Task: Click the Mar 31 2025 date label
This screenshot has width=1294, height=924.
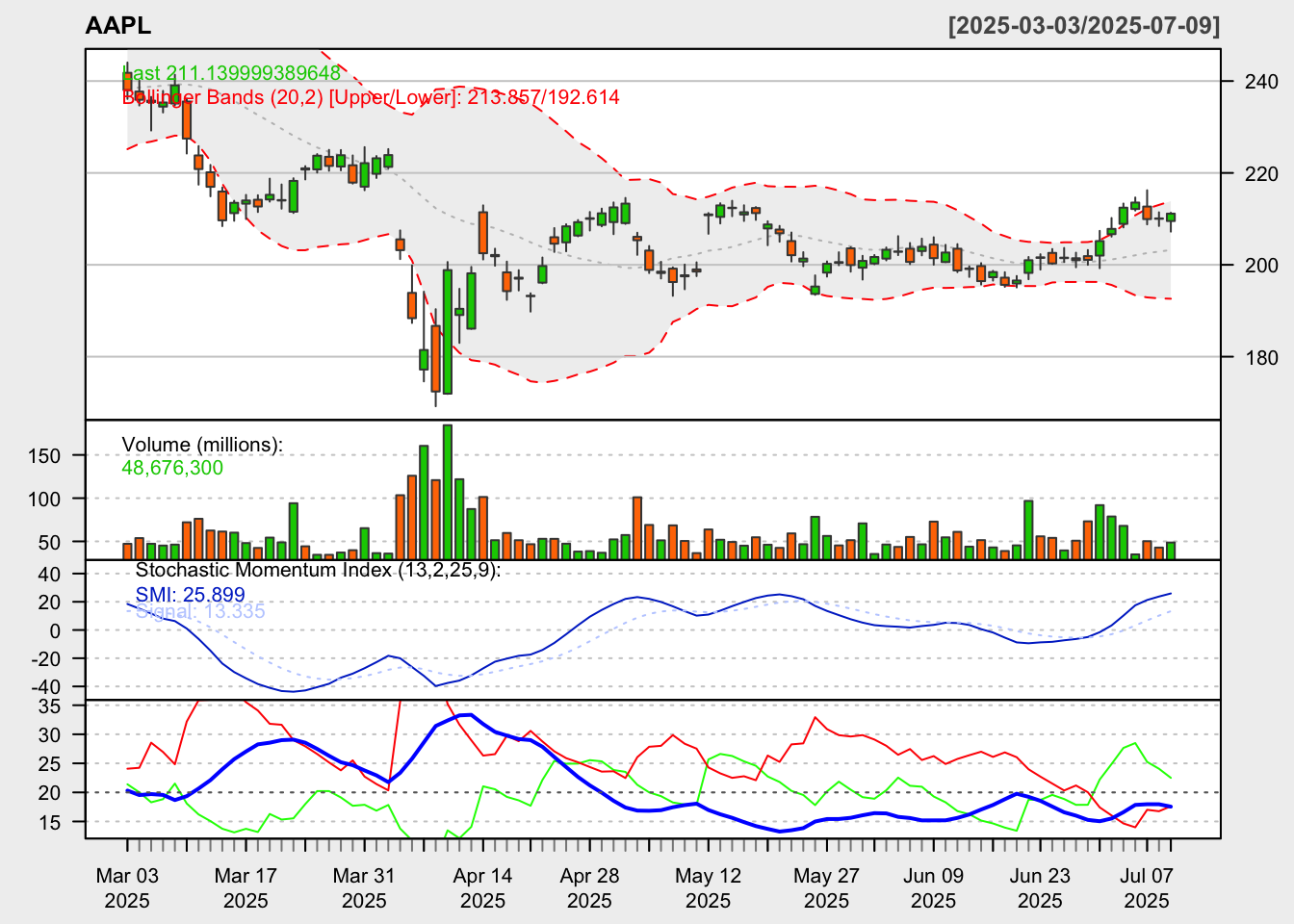Action: click(364, 888)
